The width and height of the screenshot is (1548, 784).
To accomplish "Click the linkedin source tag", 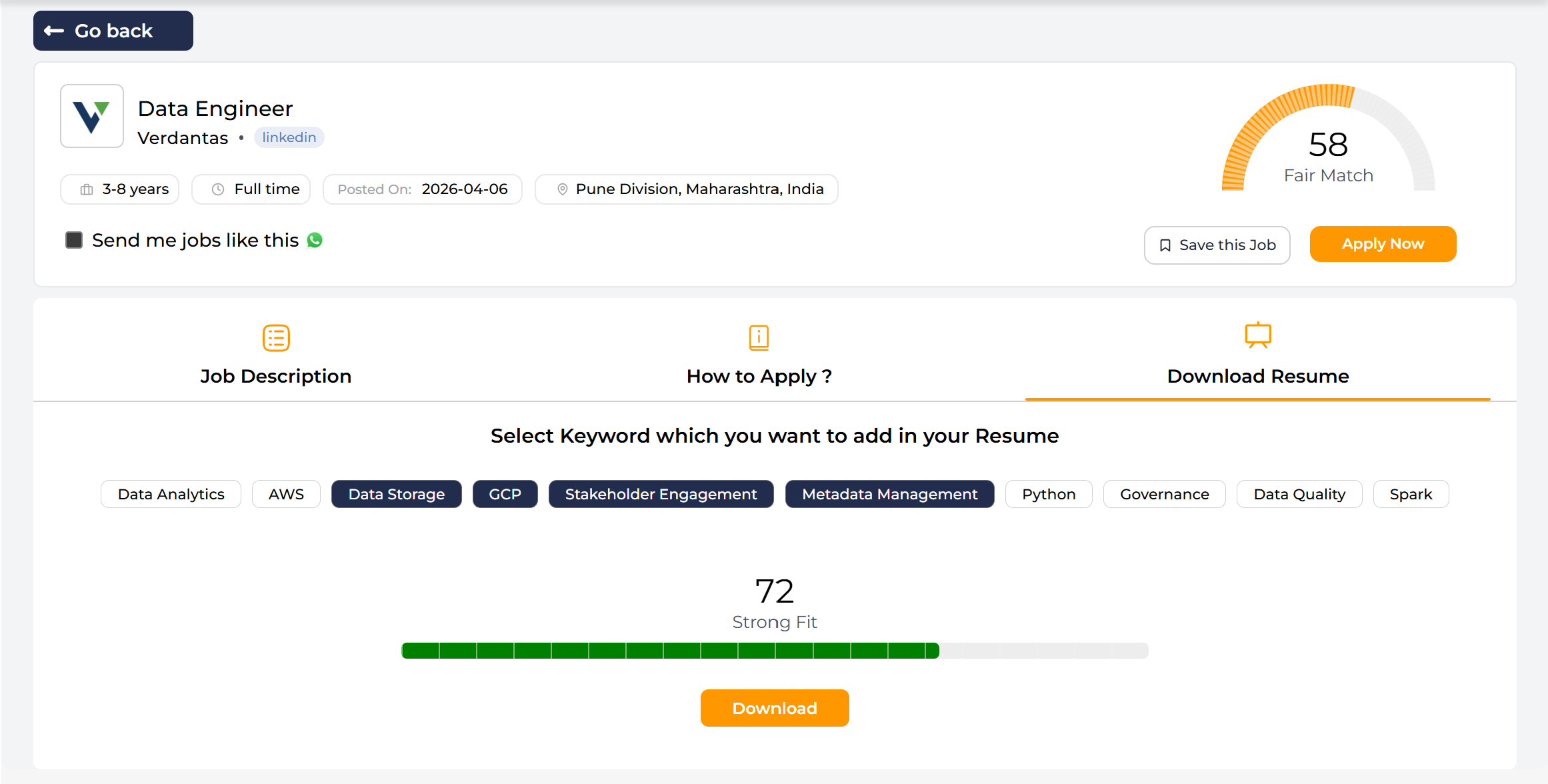I will (289, 137).
